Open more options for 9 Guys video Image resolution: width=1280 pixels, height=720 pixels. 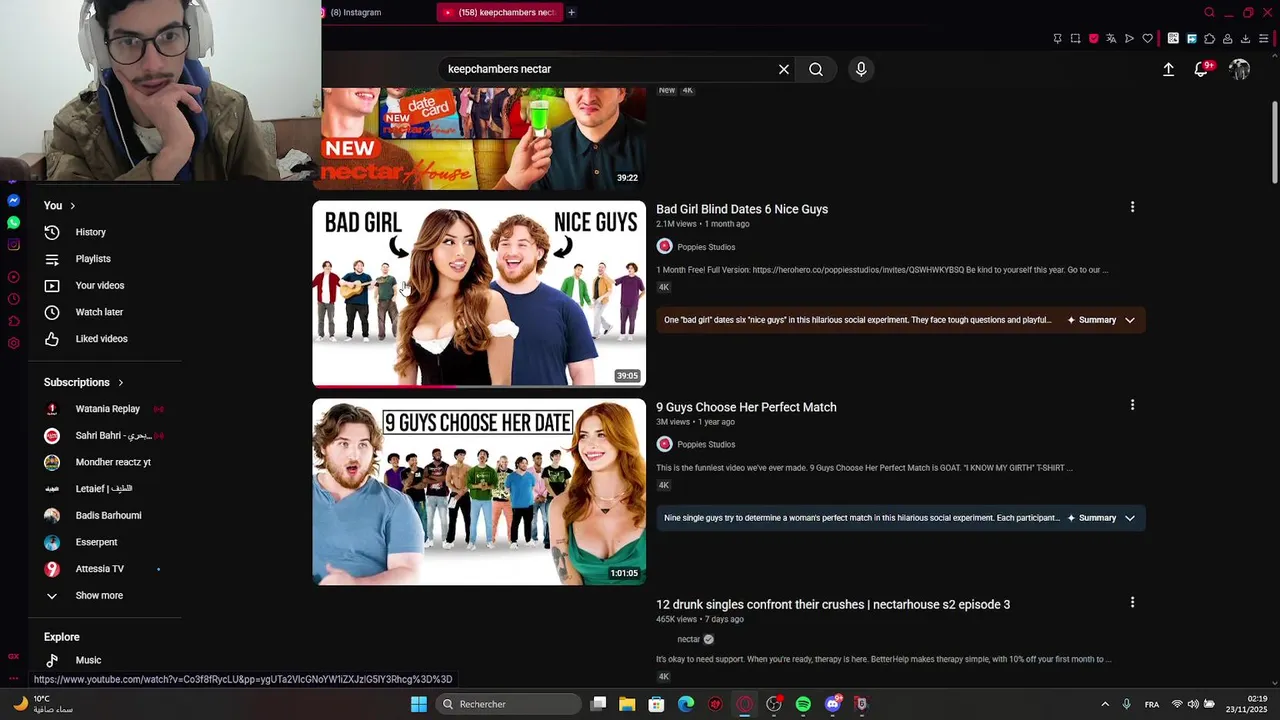pyautogui.click(x=1132, y=405)
